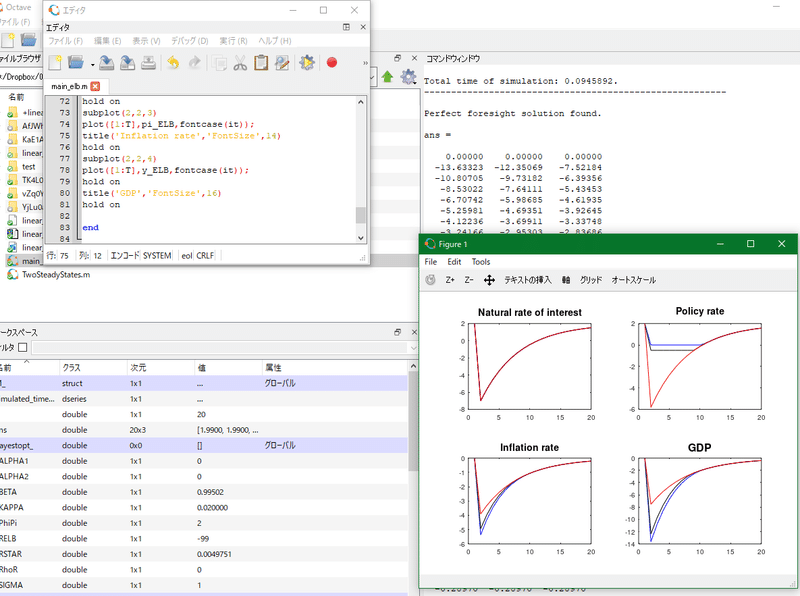Click the paste clipboard icon
Screen dimensions: 800x596
tap(262, 63)
